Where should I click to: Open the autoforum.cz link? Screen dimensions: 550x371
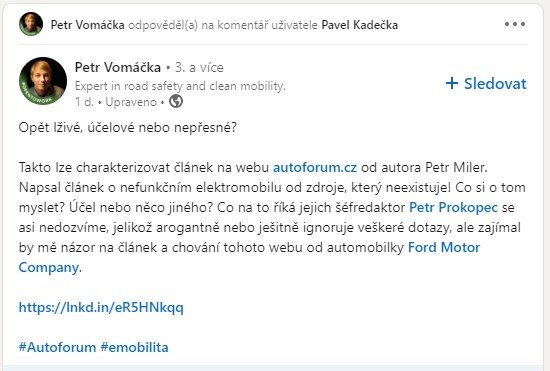pyautogui.click(x=315, y=167)
